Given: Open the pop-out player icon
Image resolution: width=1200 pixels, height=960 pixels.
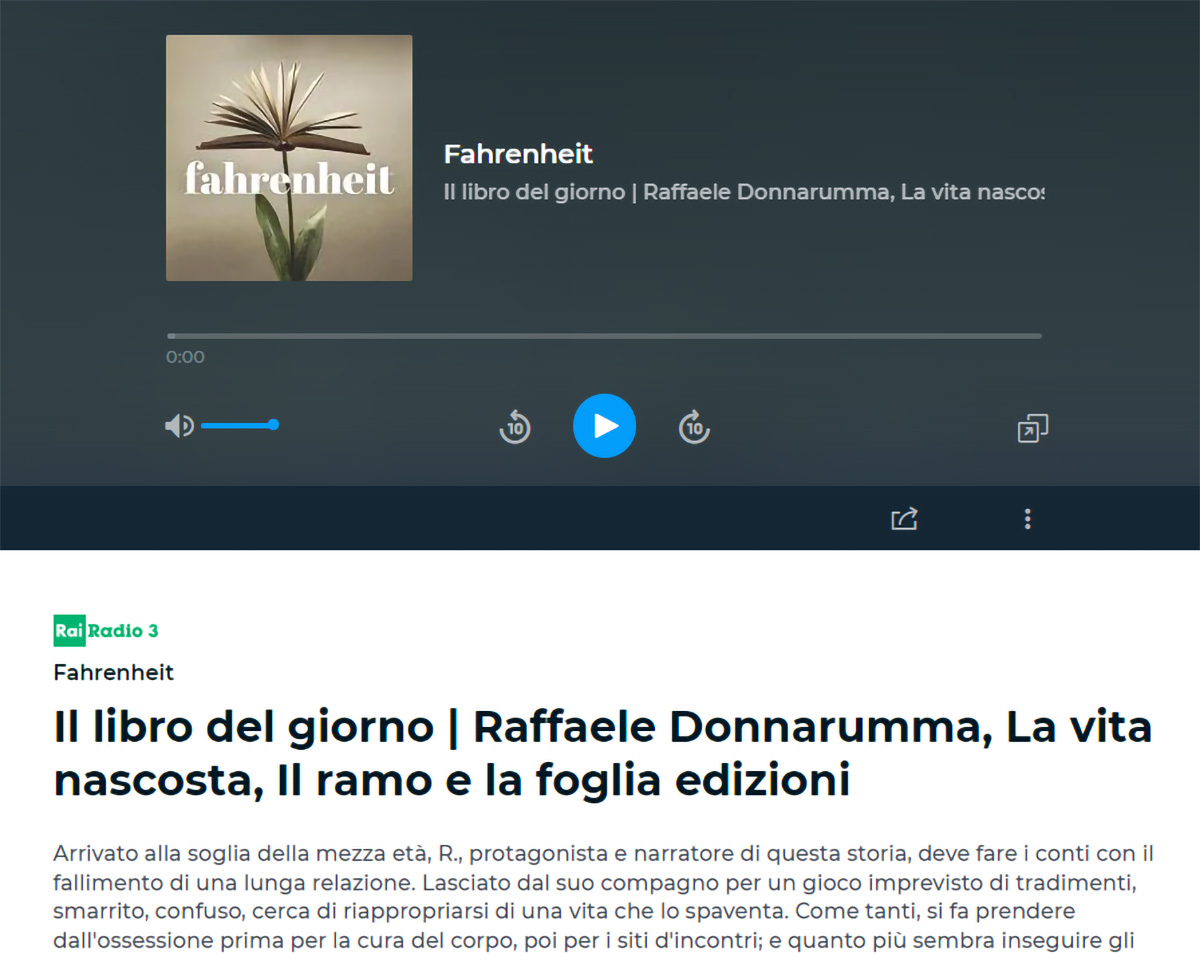Looking at the screenshot, I should [1032, 428].
